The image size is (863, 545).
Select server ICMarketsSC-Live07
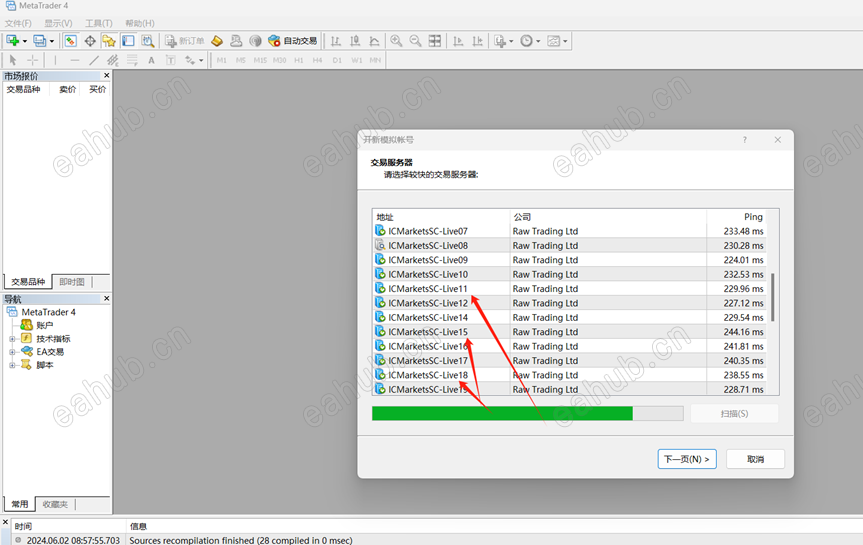[570, 231]
